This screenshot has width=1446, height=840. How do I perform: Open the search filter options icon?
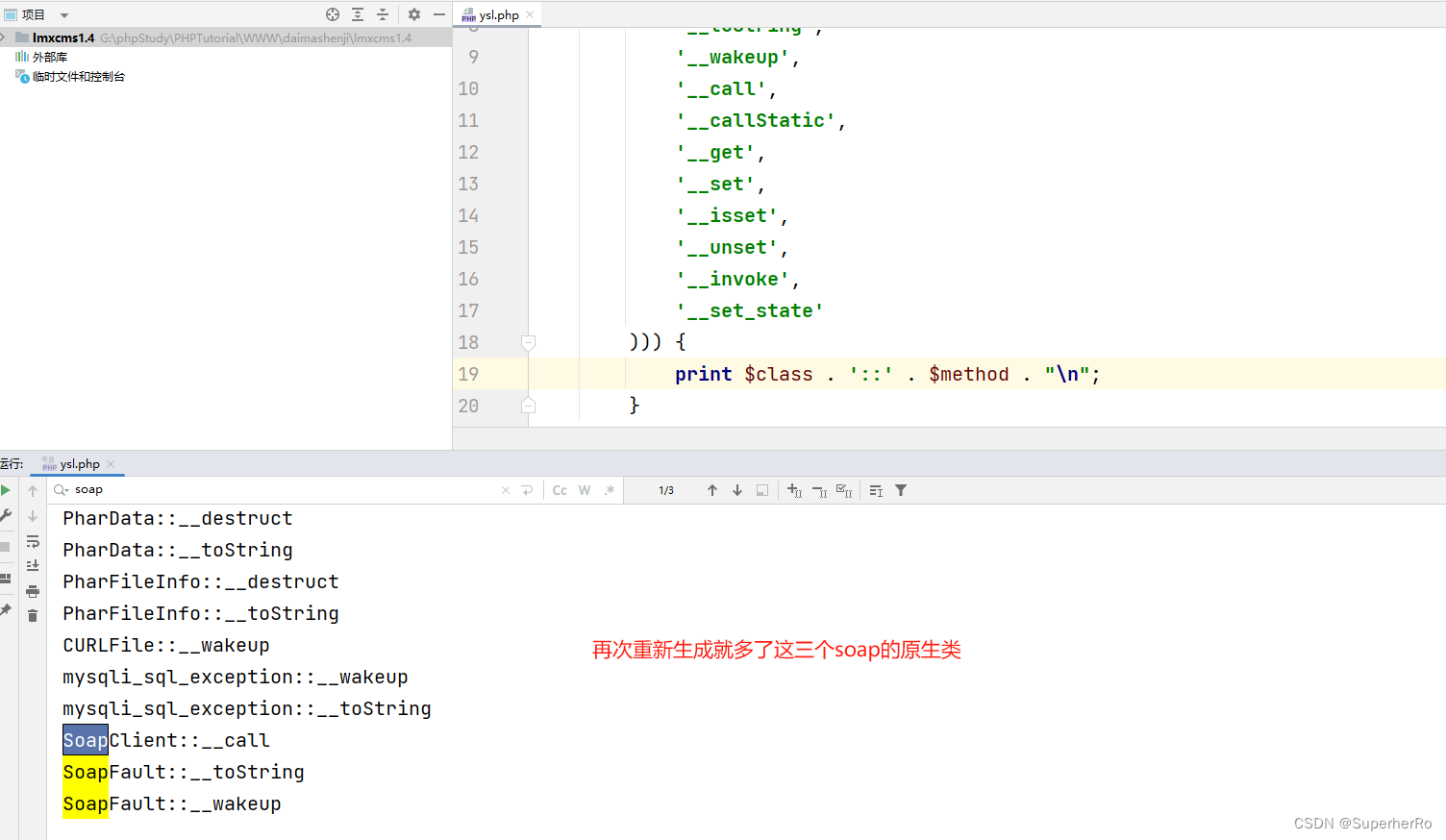900,490
